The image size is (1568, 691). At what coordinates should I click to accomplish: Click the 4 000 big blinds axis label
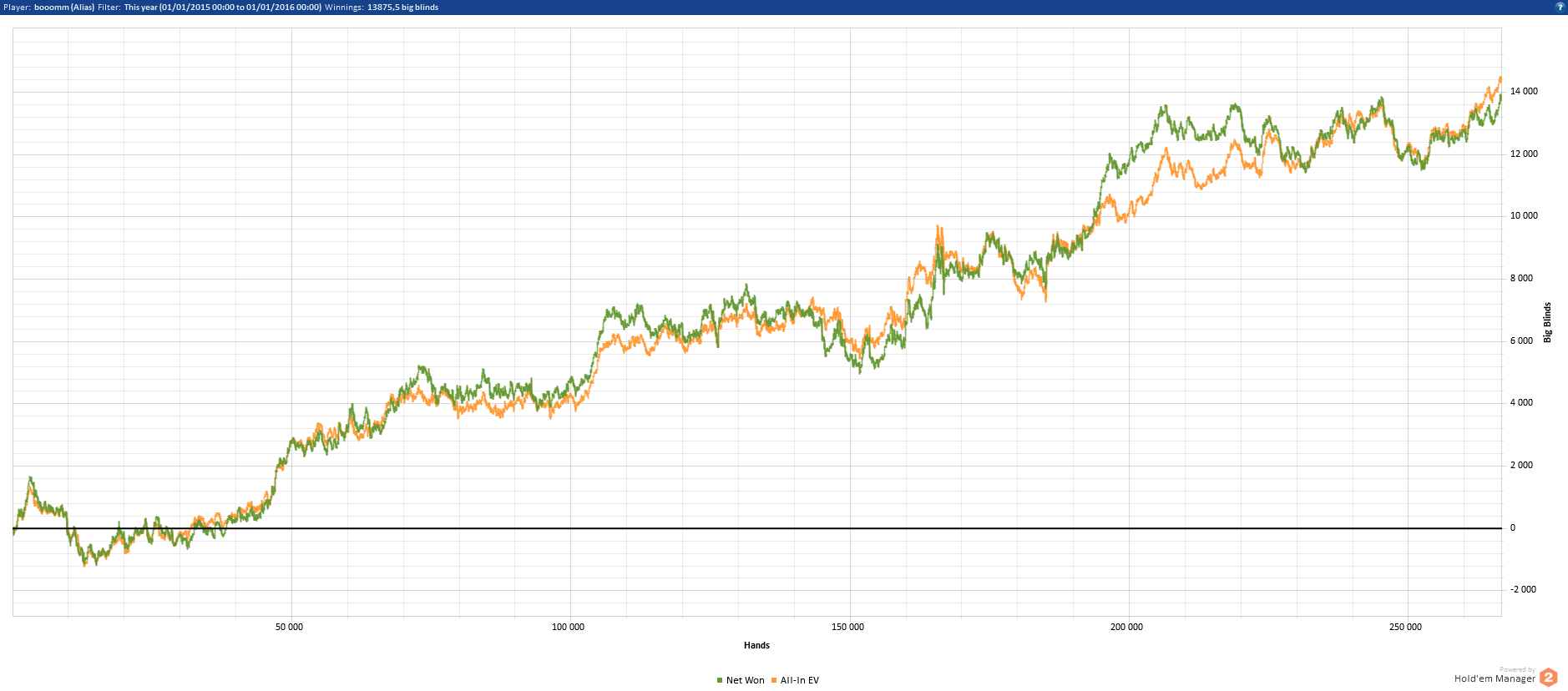(1521, 403)
